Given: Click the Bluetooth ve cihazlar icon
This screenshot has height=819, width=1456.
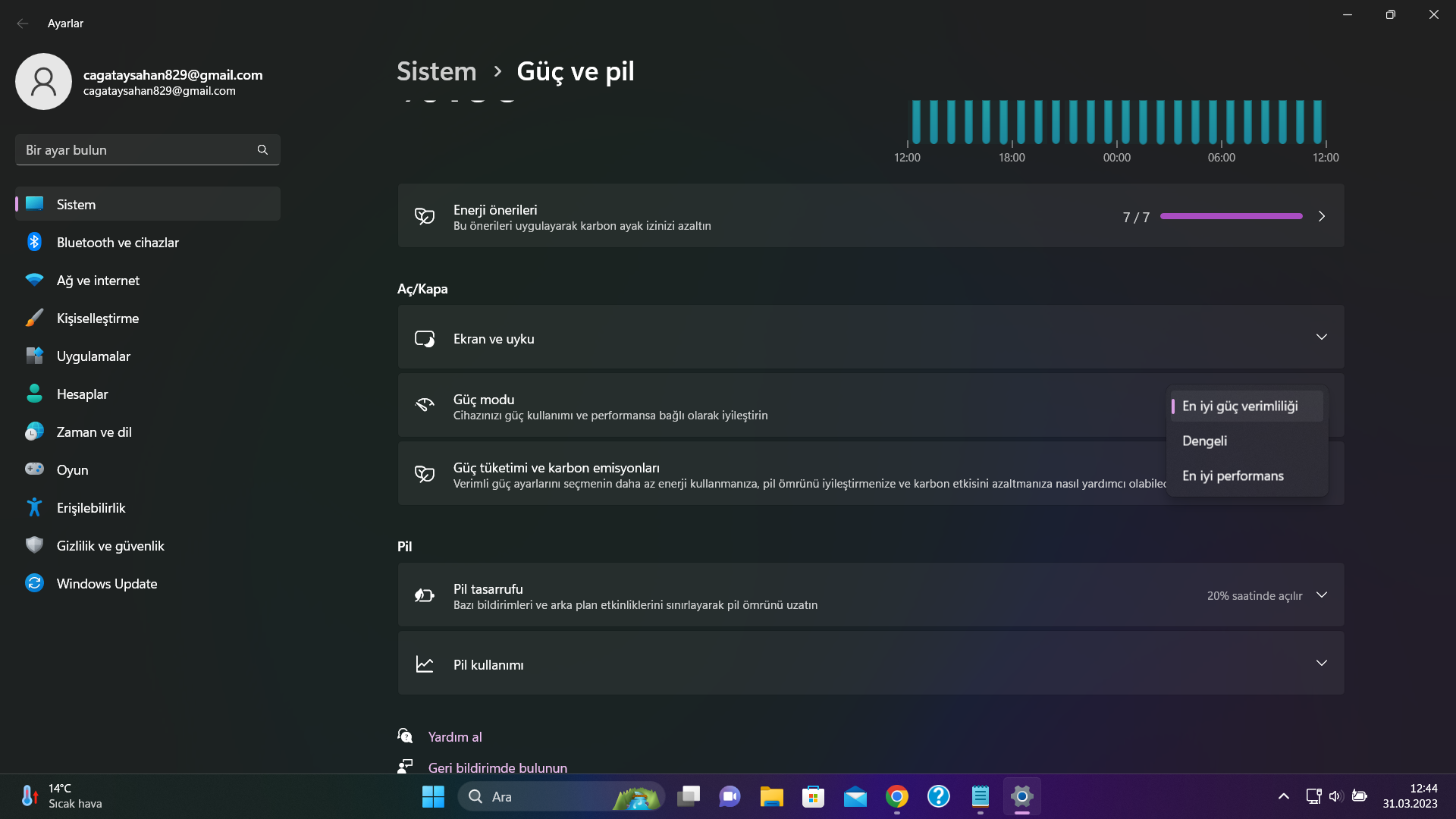Looking at the screenshot, I should [34, 242].
